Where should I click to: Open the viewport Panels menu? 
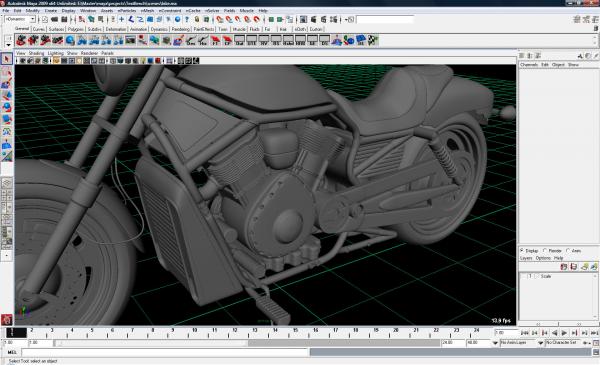tap(107, 53)
